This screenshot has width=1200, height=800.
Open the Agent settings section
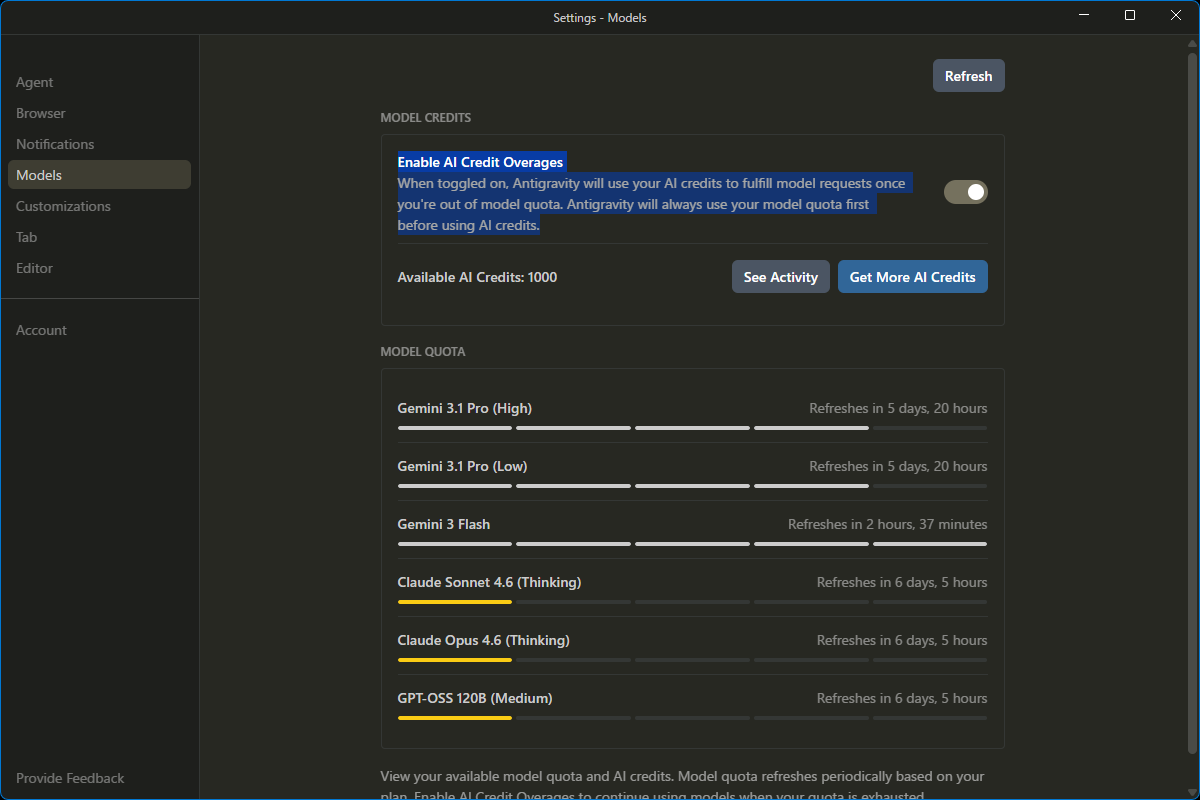coord(35,82)
